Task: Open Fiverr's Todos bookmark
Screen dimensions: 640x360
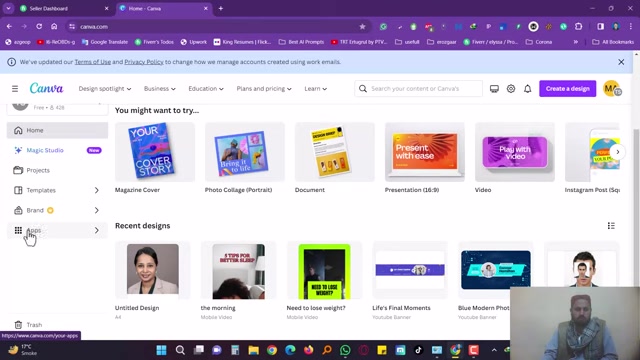Action: click(154, 42)
